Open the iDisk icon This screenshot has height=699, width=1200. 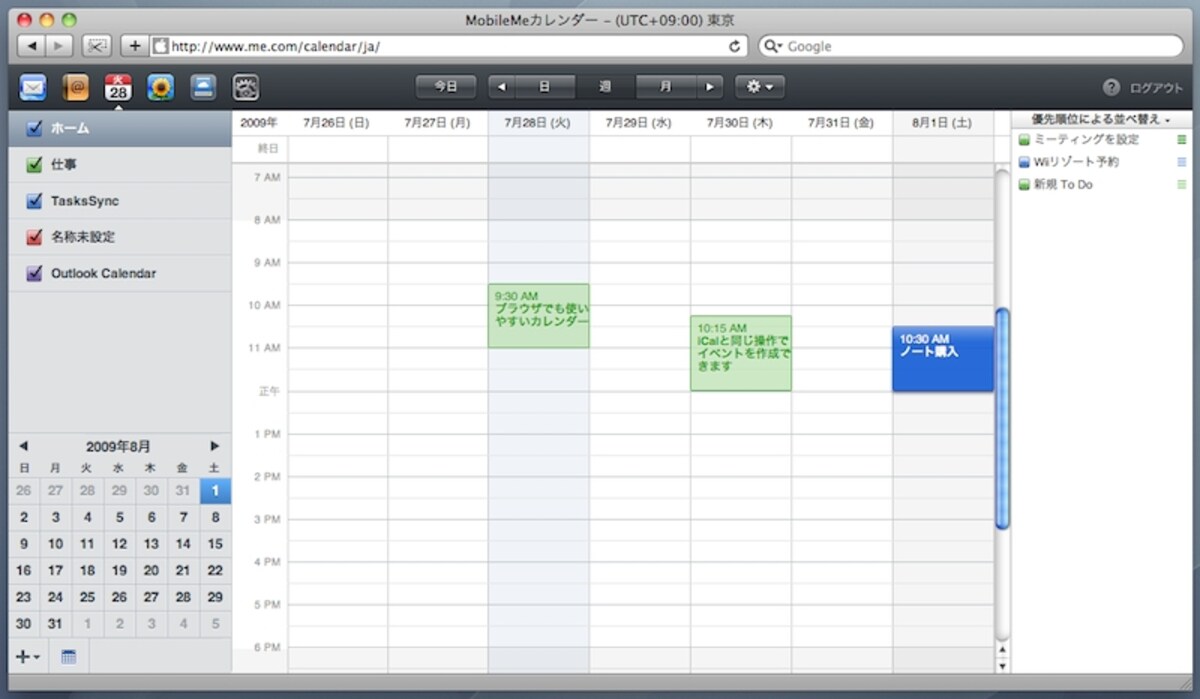tap(203, 88)
